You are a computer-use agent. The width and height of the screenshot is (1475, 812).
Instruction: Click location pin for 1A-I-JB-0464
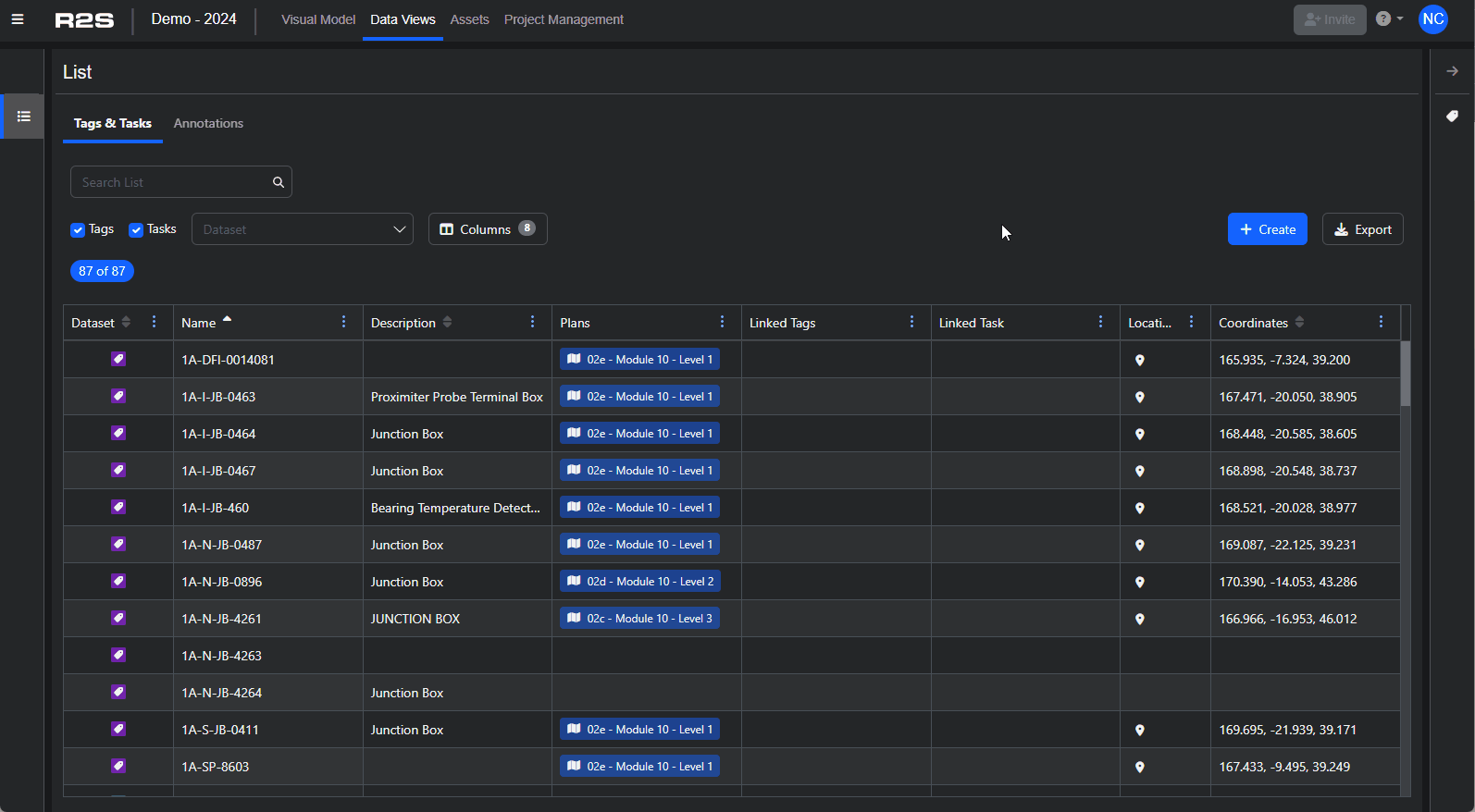1140,434
